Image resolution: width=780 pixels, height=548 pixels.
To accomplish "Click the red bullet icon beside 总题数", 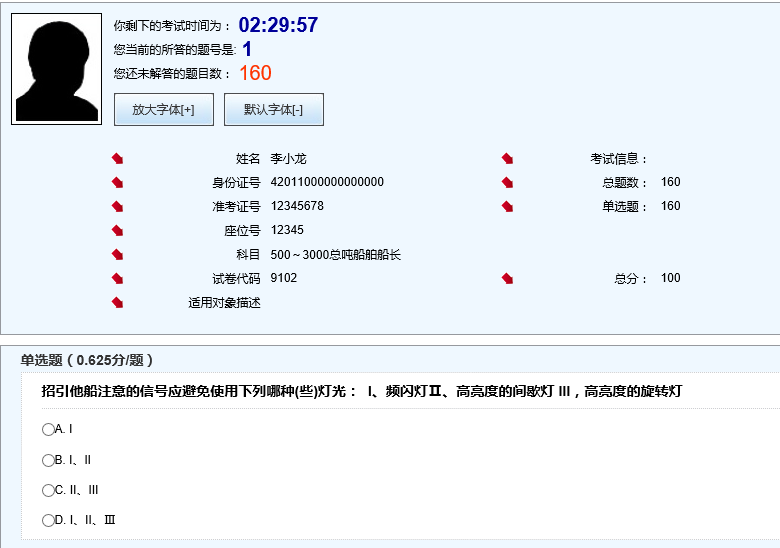I will point(507,183).
